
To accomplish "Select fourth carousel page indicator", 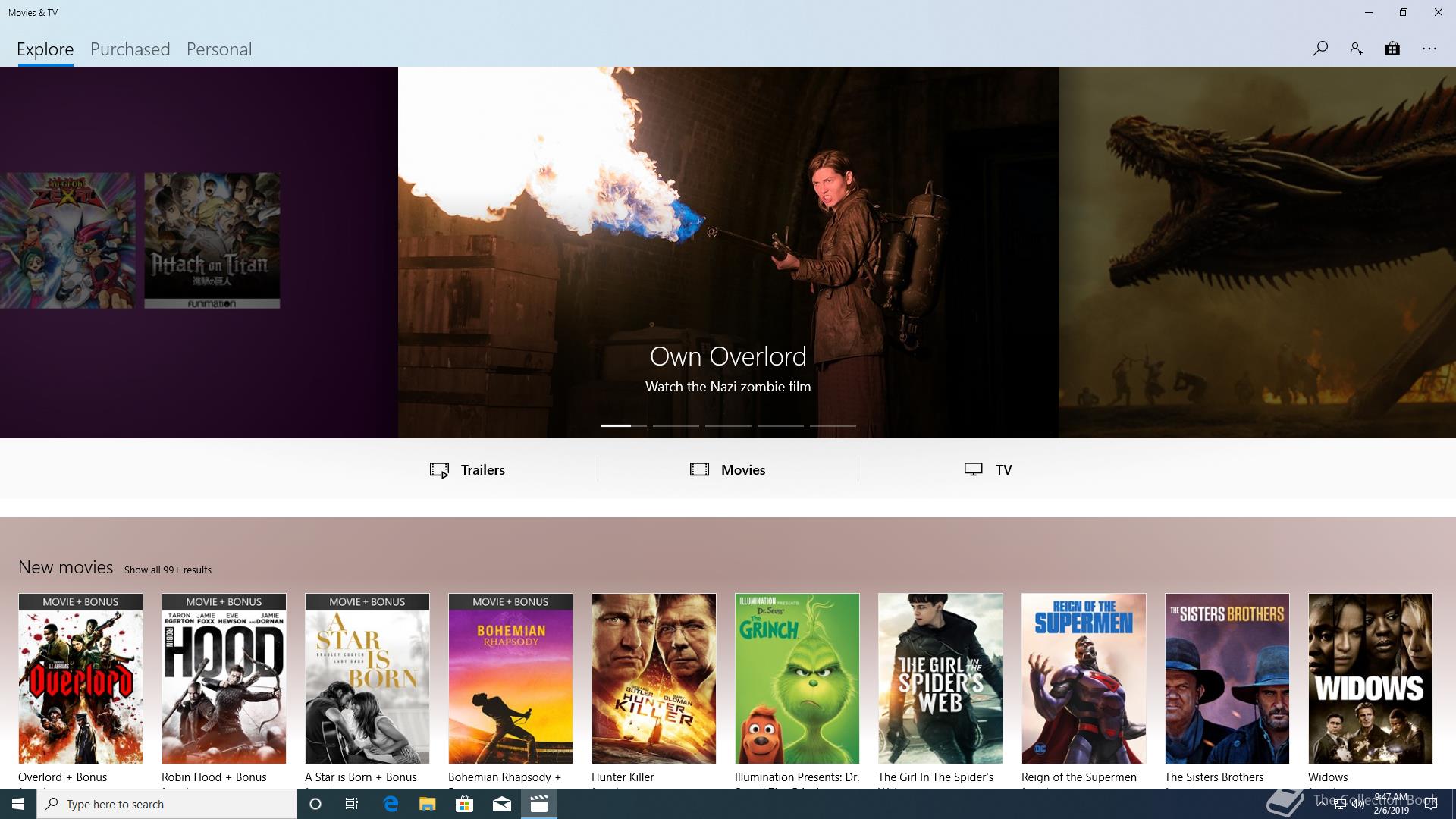I will click(780, 425).
